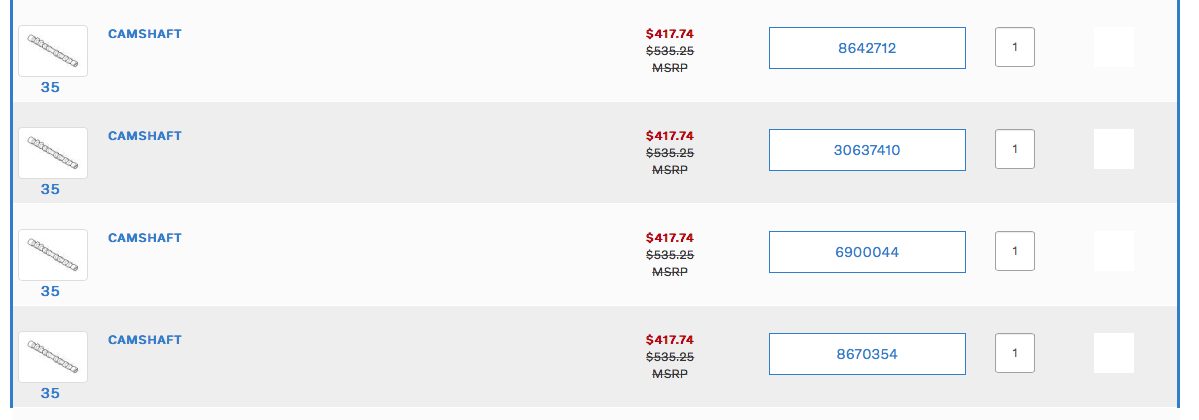Click the 35 link in the 8670354 row

click(x=50, y=394)
